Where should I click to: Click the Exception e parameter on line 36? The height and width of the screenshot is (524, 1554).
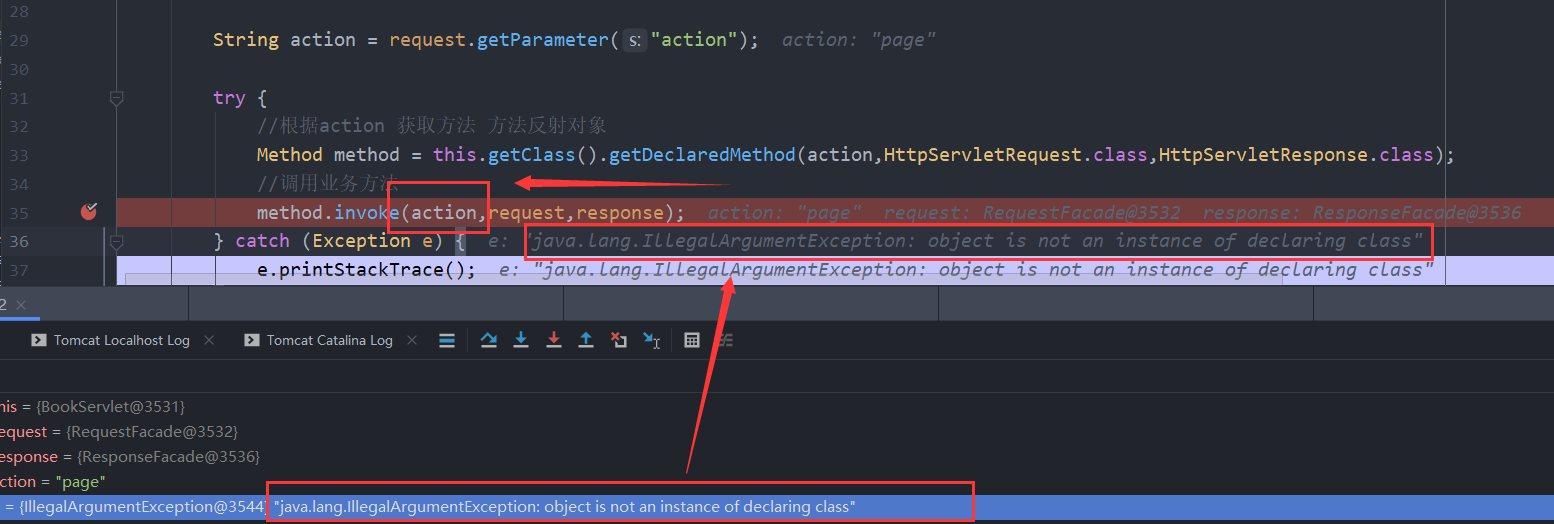373,241
